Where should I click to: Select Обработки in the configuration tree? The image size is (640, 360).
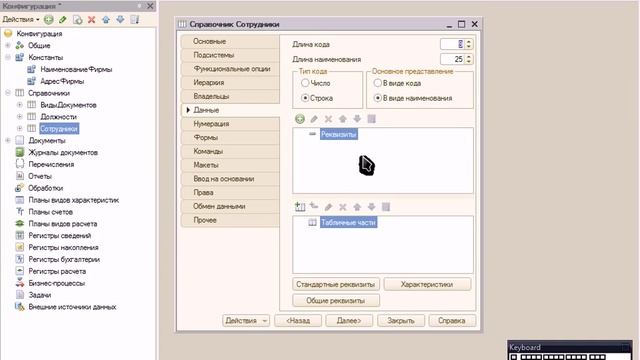(x=45, y=188)
